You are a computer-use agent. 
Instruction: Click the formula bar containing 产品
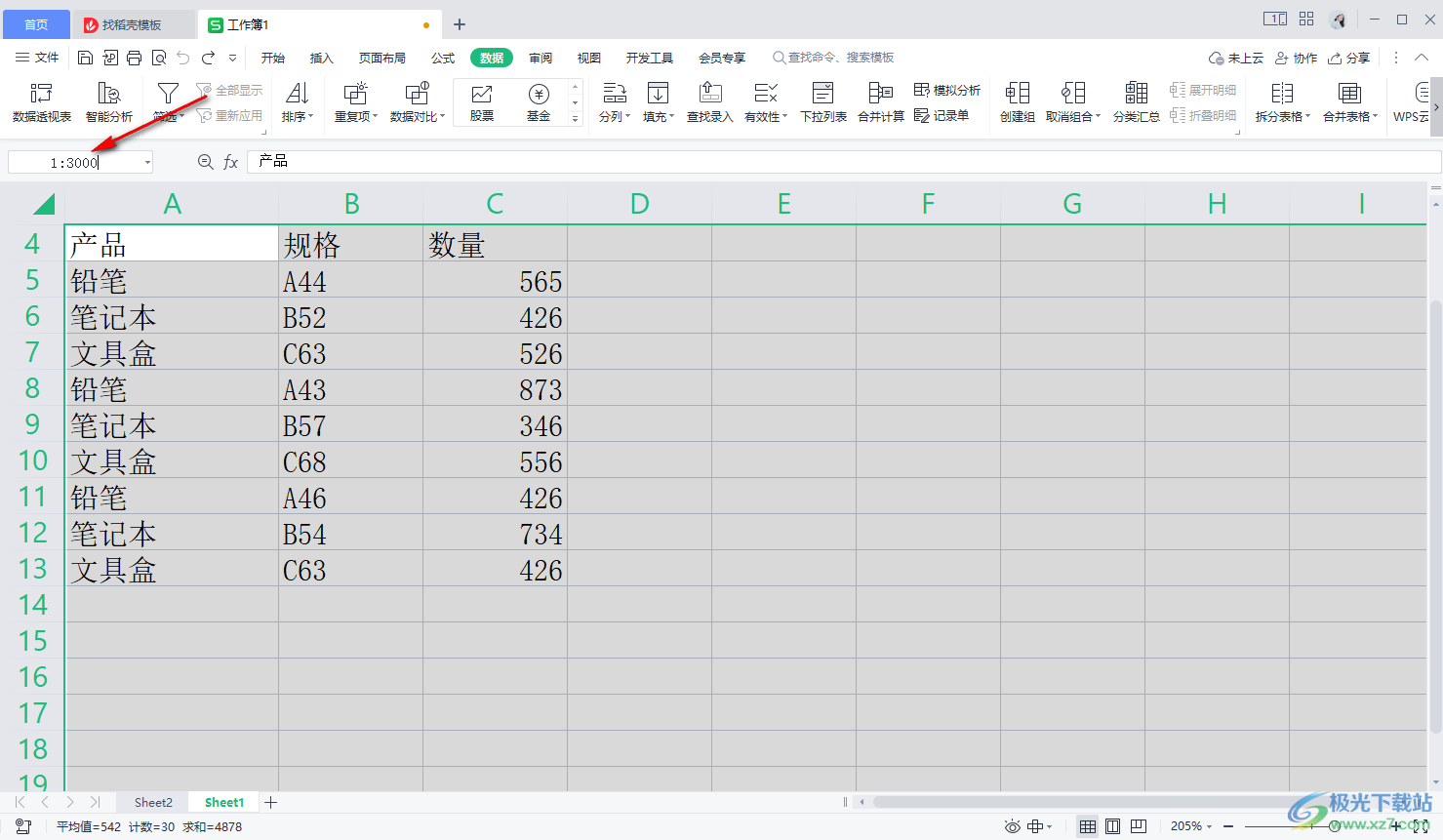[844, 162]
